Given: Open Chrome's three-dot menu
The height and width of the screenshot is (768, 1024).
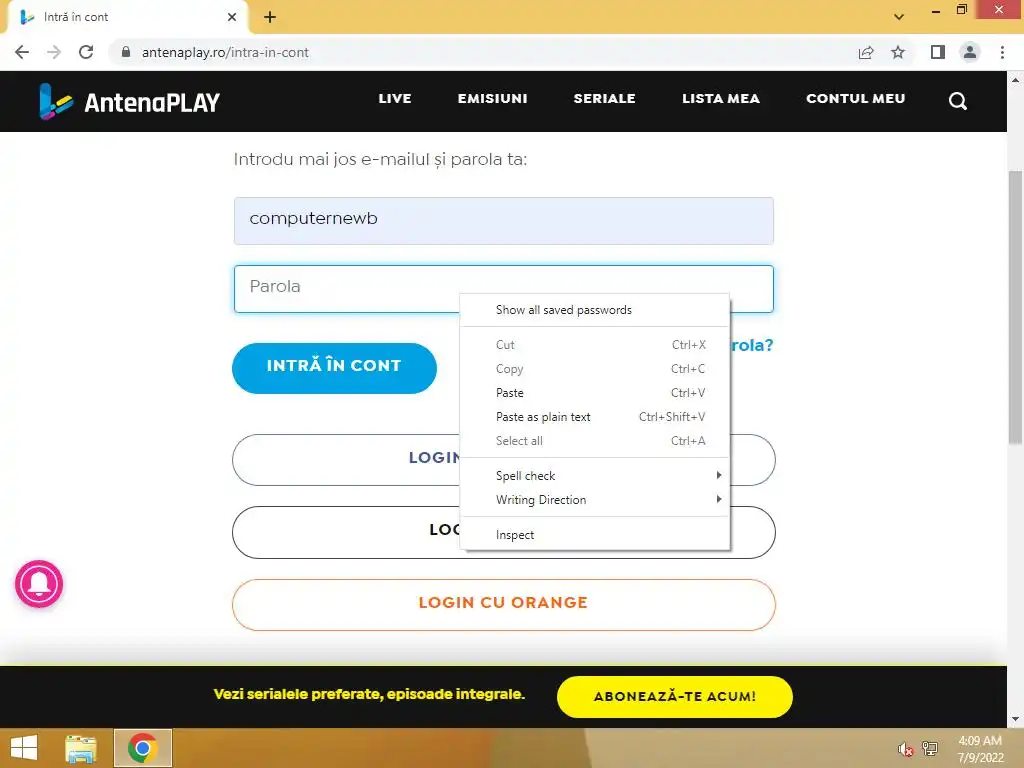Looking at the screenshot, I should [x=1002, y=52].
